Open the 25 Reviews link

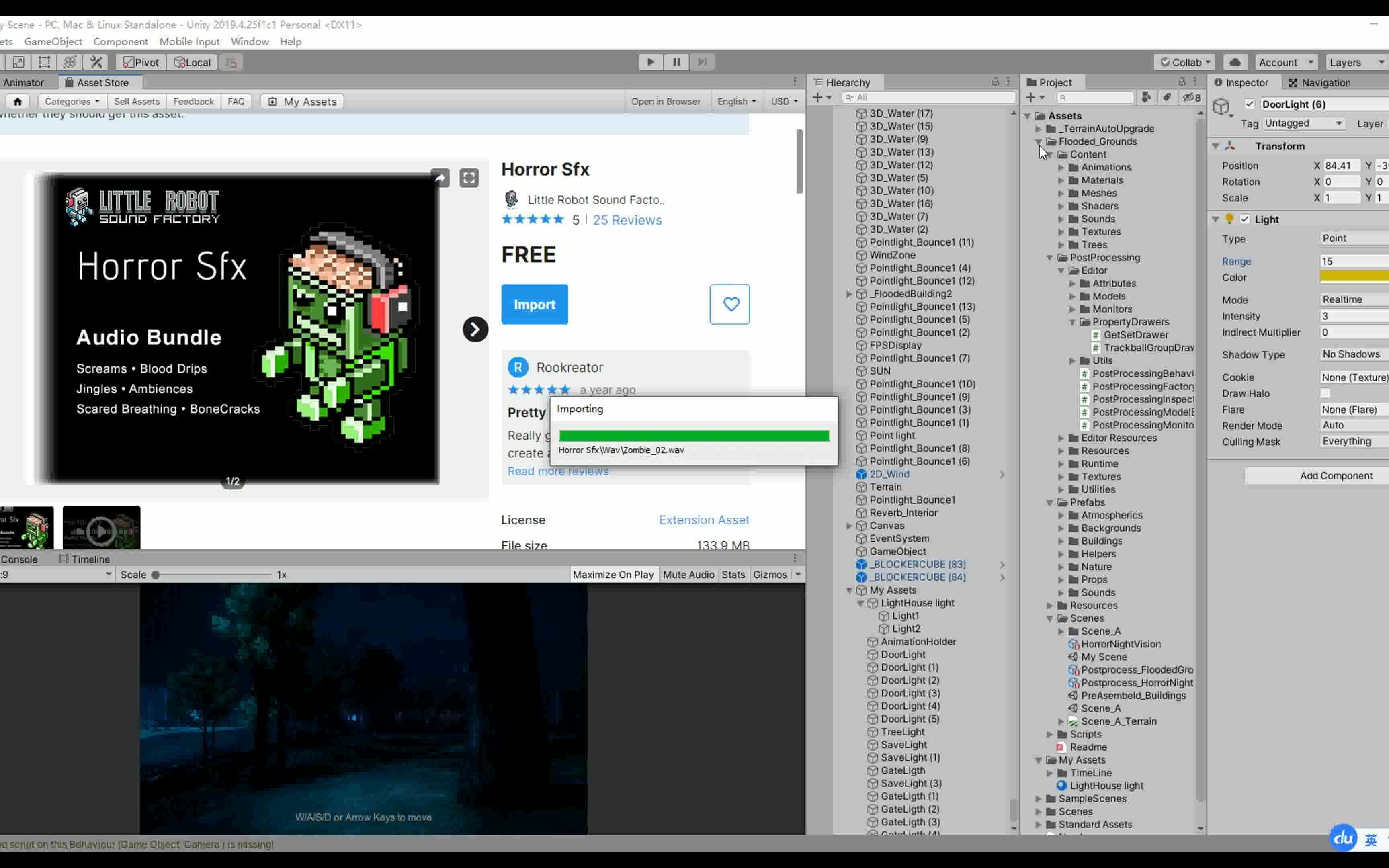click(627, 220)
